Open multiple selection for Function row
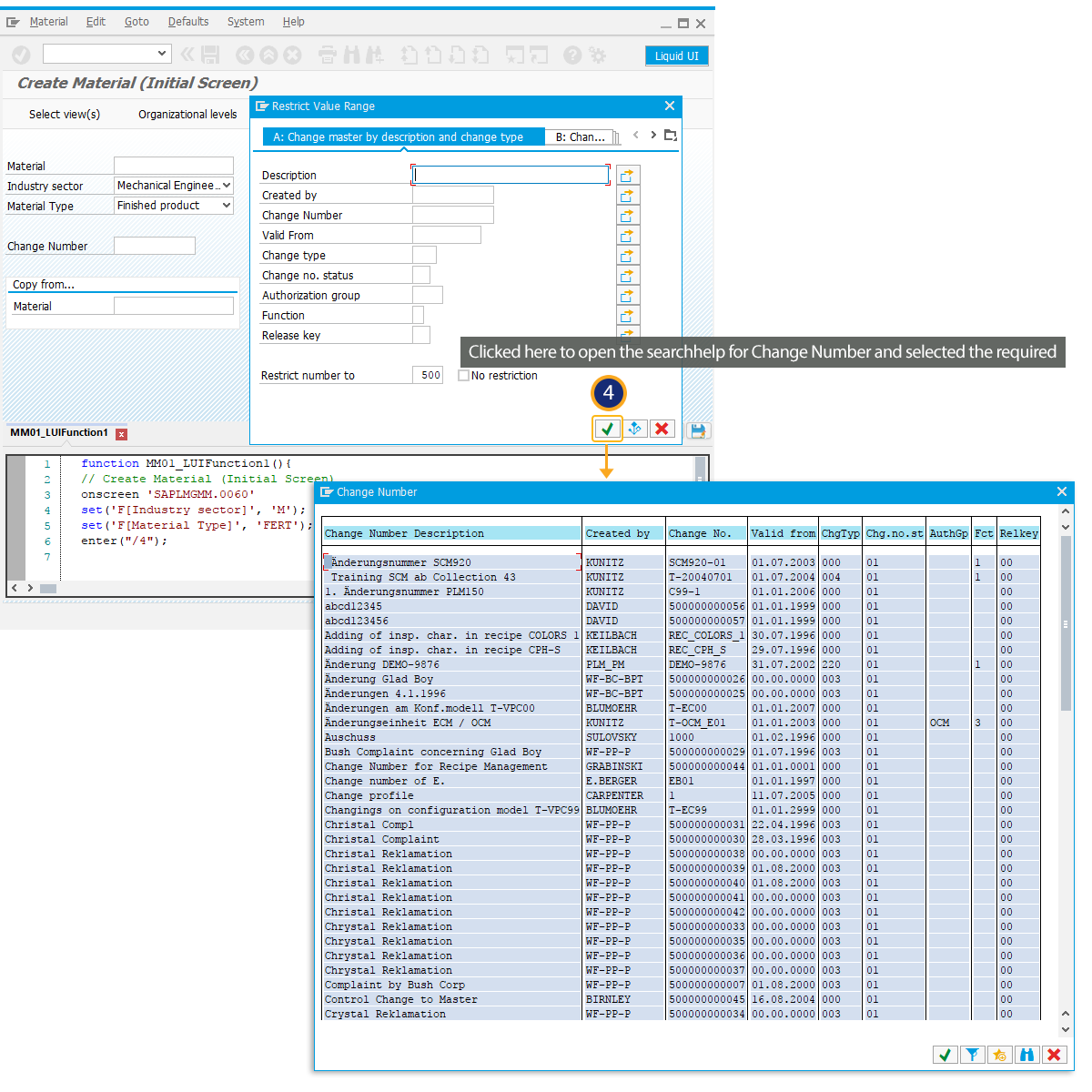Screen dimensions: 1092x1092 click(x=627, y=315)
